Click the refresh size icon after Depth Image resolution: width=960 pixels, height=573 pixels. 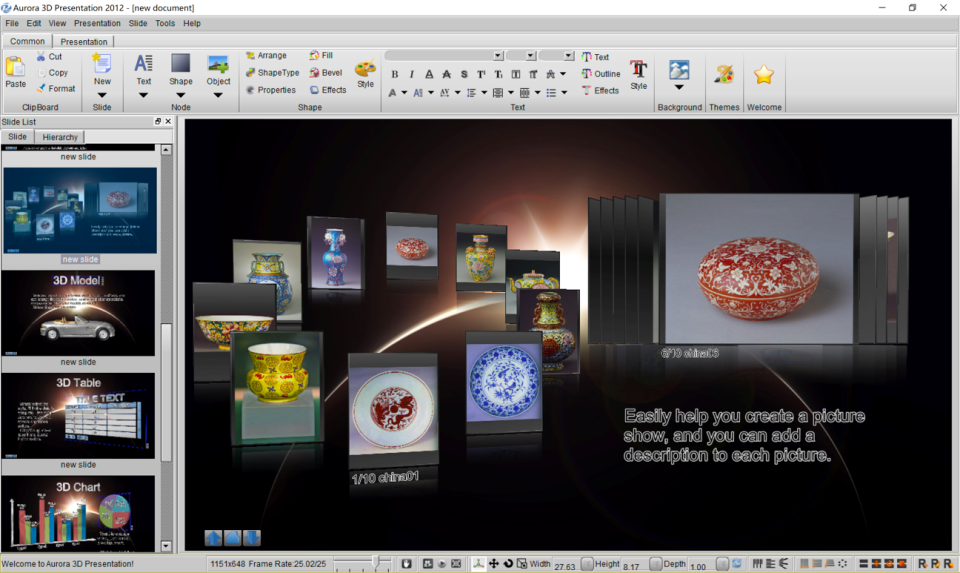click(737, 563)
